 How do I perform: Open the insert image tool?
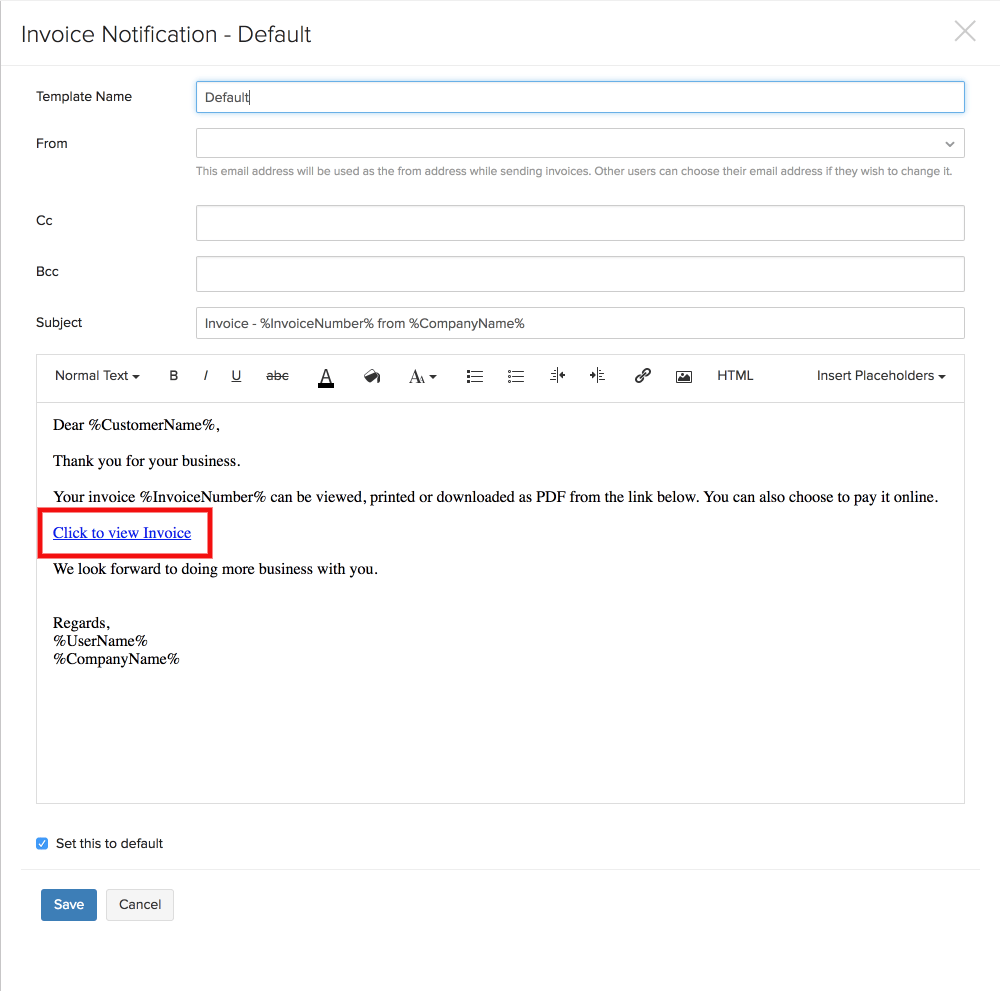(683, 375)
